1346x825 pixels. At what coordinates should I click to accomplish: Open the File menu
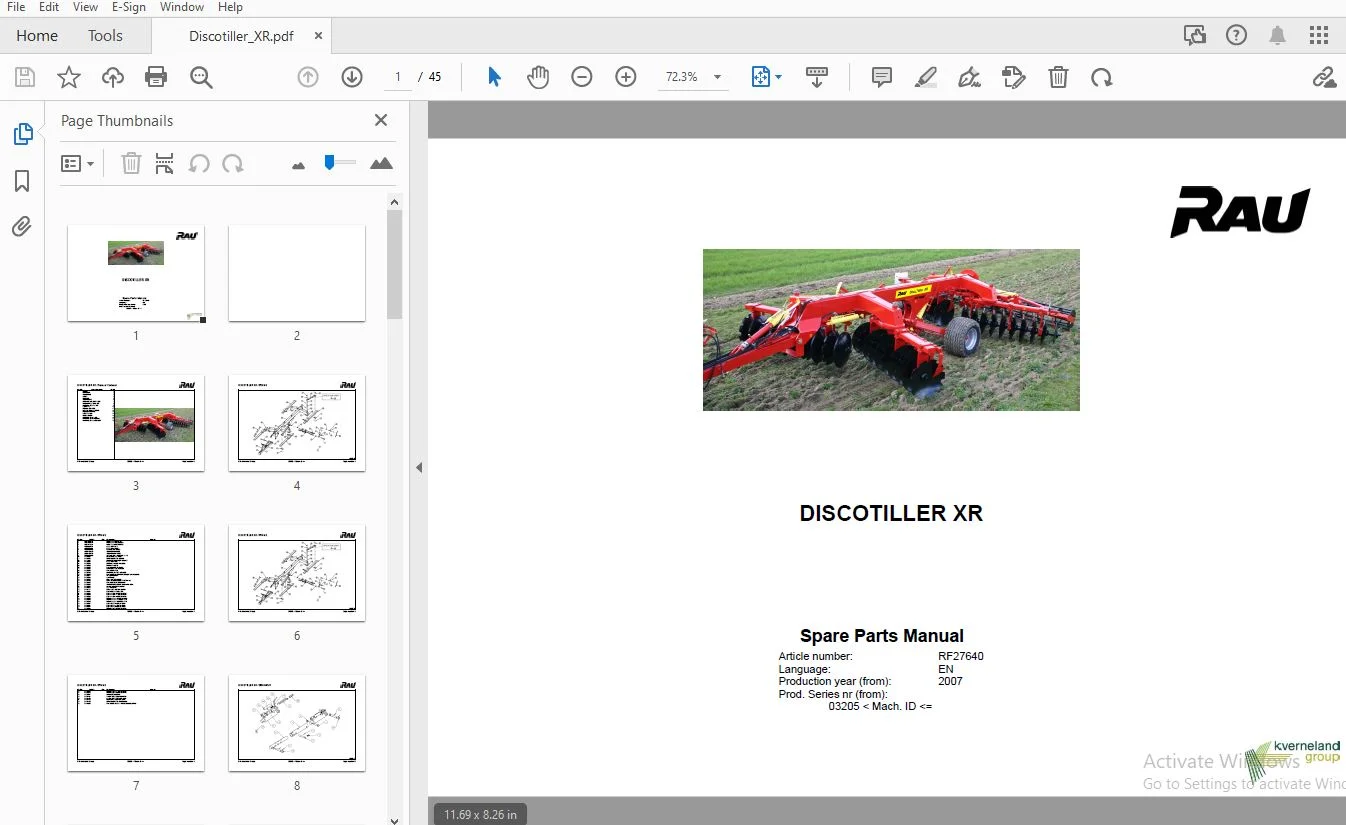coord(16,7)
